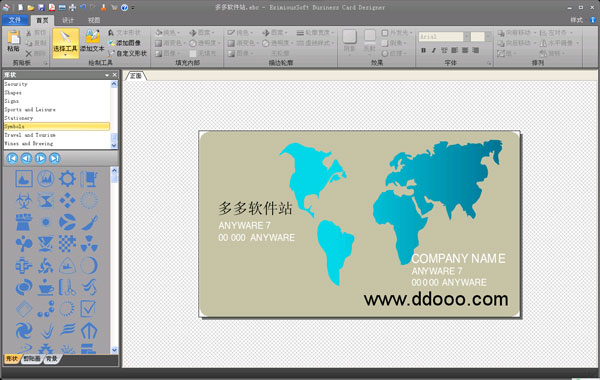
Task: Click the scissors Cut icon in clipboard group
Action: click(x=29, y=33)
